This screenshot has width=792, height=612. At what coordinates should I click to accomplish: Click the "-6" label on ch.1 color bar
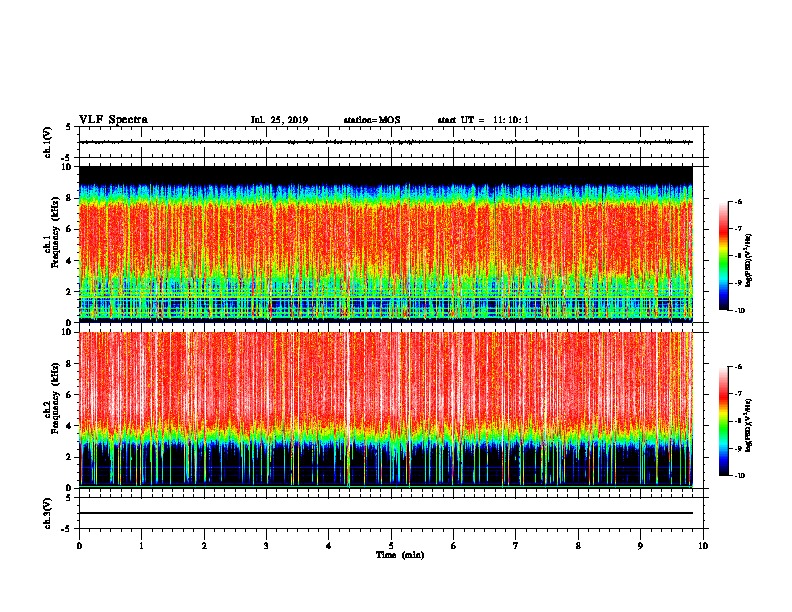(738, 201)
